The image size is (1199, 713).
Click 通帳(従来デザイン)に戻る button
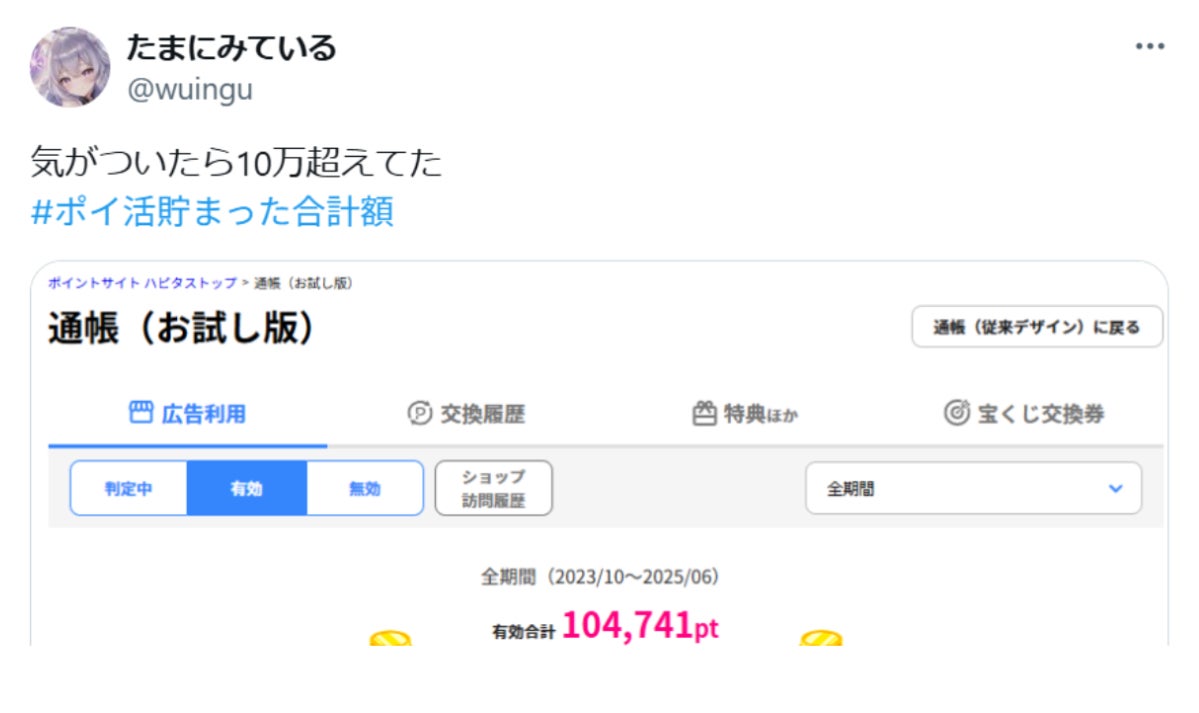tap(1037, 327)
